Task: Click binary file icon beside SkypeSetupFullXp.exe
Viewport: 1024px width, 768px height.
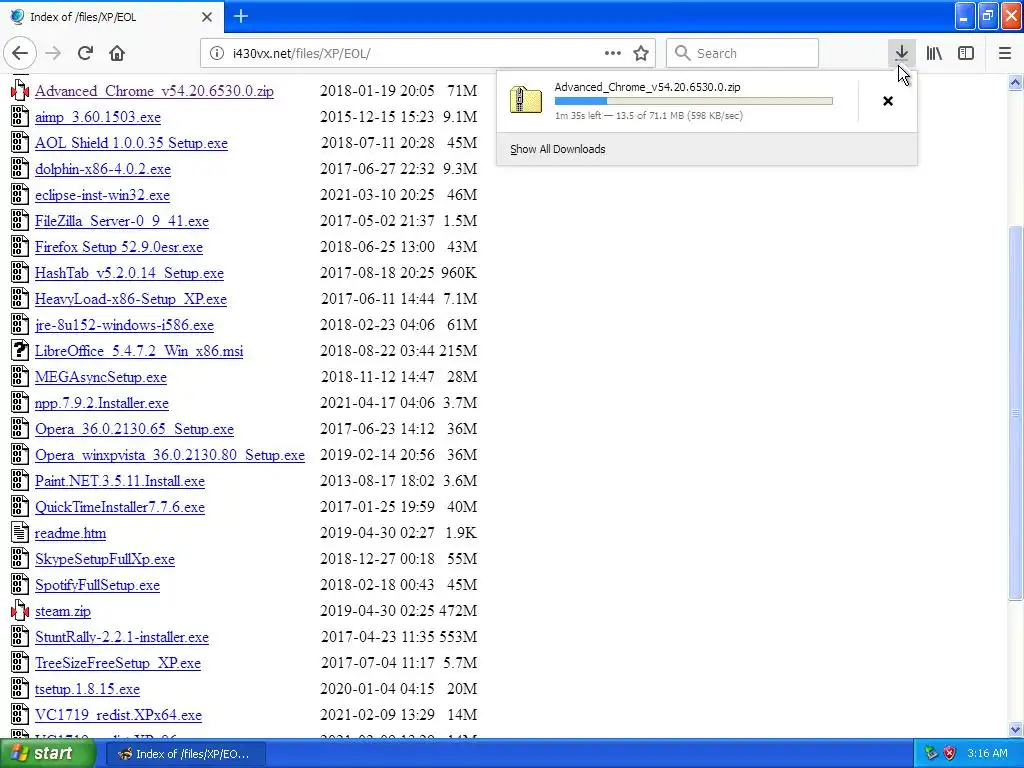Action: 20,558
